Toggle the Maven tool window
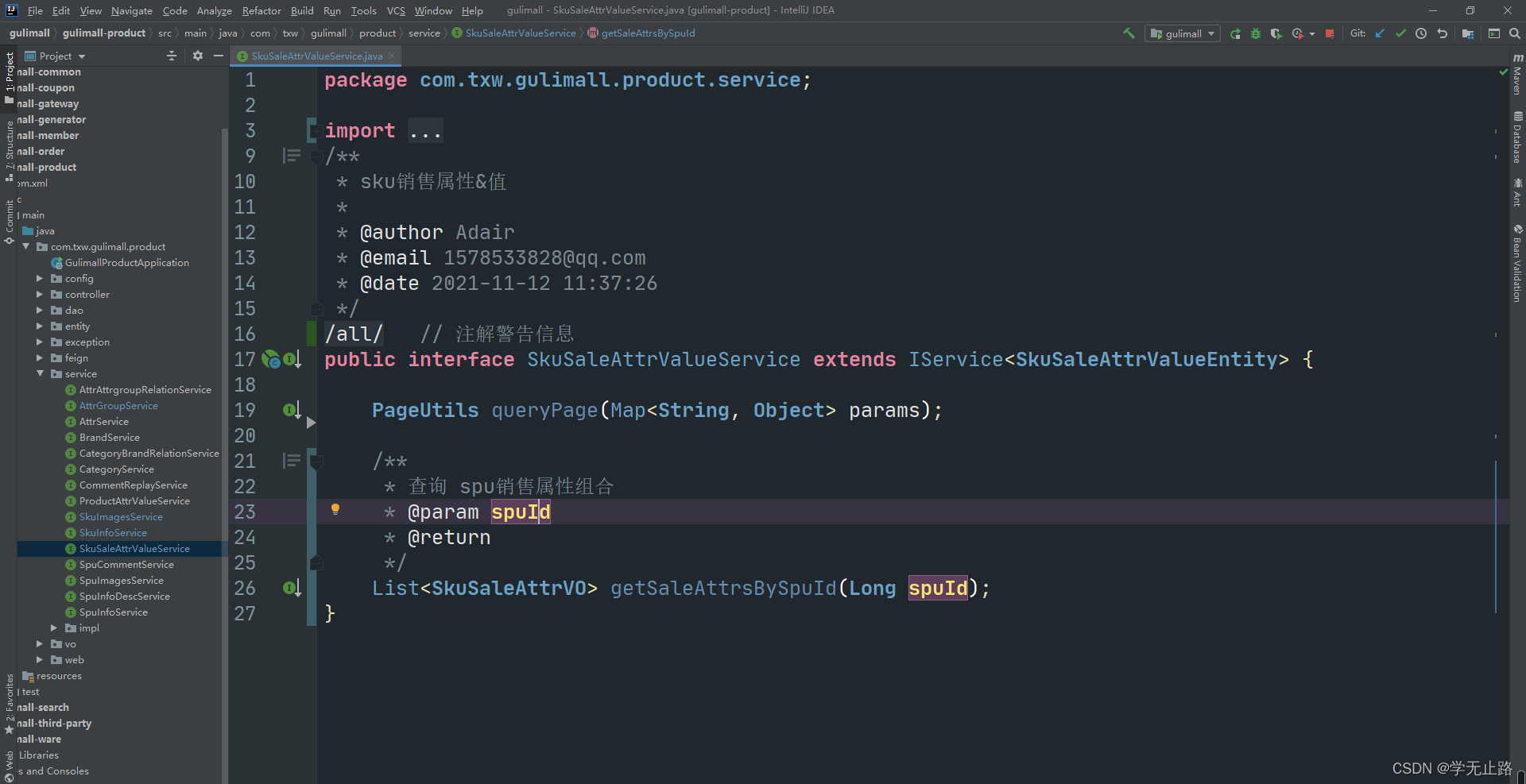The height and width of the screenshot is (784, 1526). pyautogui.click(x=1517, y=75)
